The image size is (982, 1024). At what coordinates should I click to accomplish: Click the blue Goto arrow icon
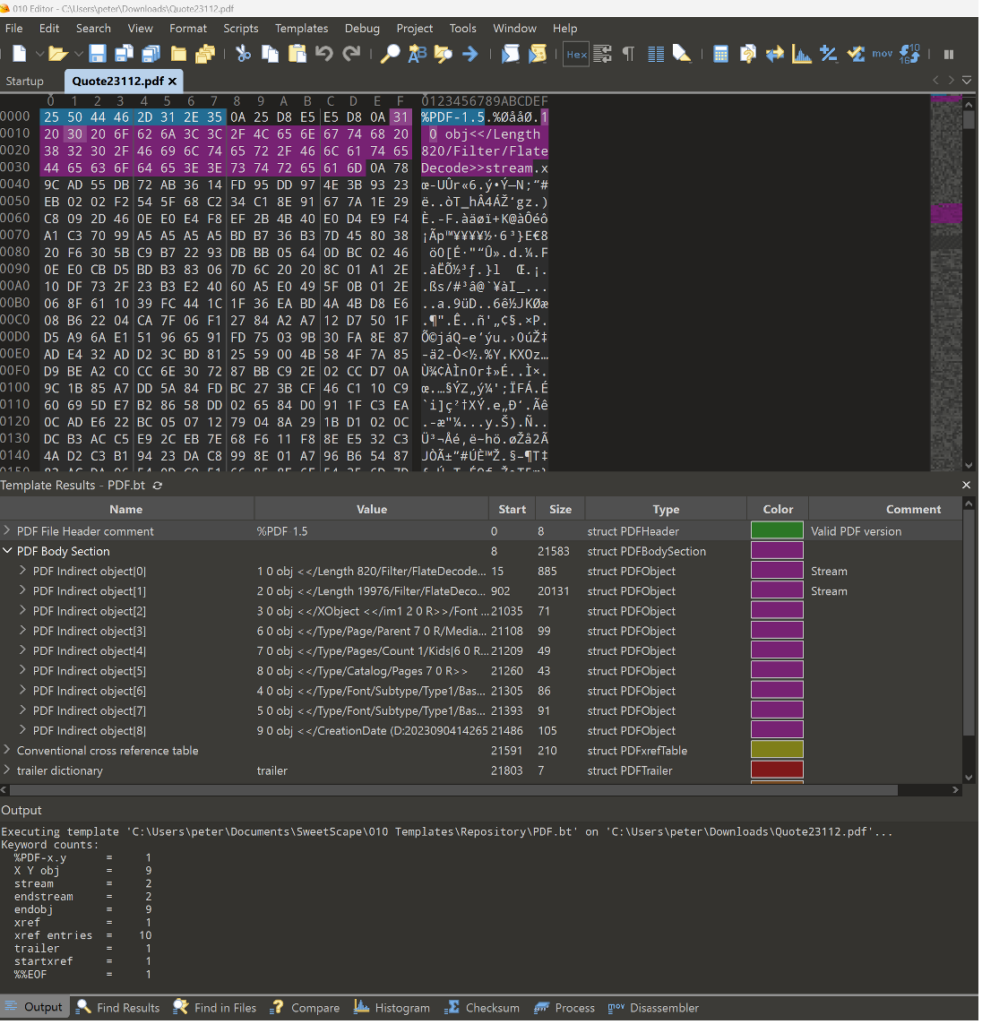(470, 54)
